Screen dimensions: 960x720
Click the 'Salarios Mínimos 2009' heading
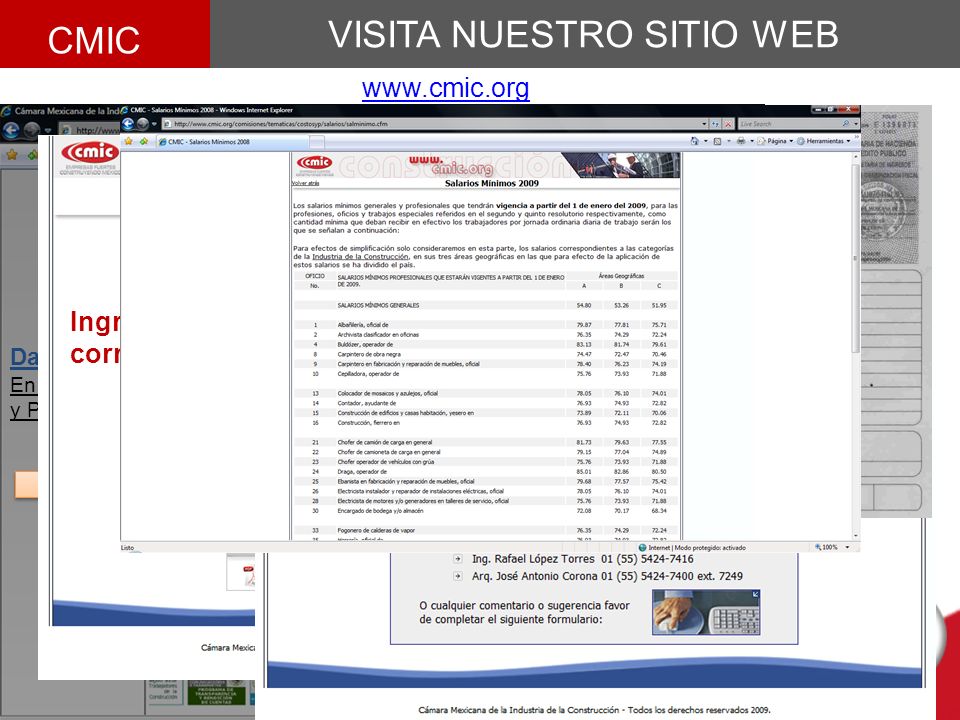pyautogui.click(x=492, y=183)
